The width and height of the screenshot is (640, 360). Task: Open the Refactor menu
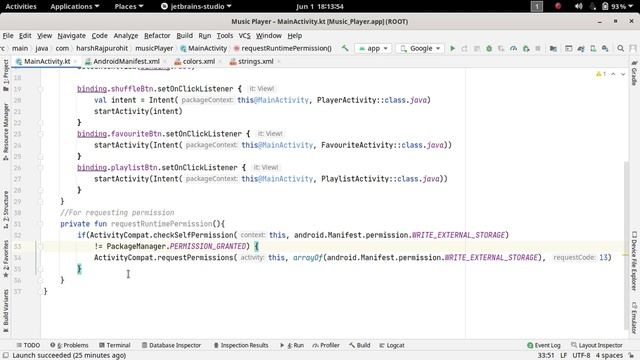pyautogui.click(x=157, y=36)
